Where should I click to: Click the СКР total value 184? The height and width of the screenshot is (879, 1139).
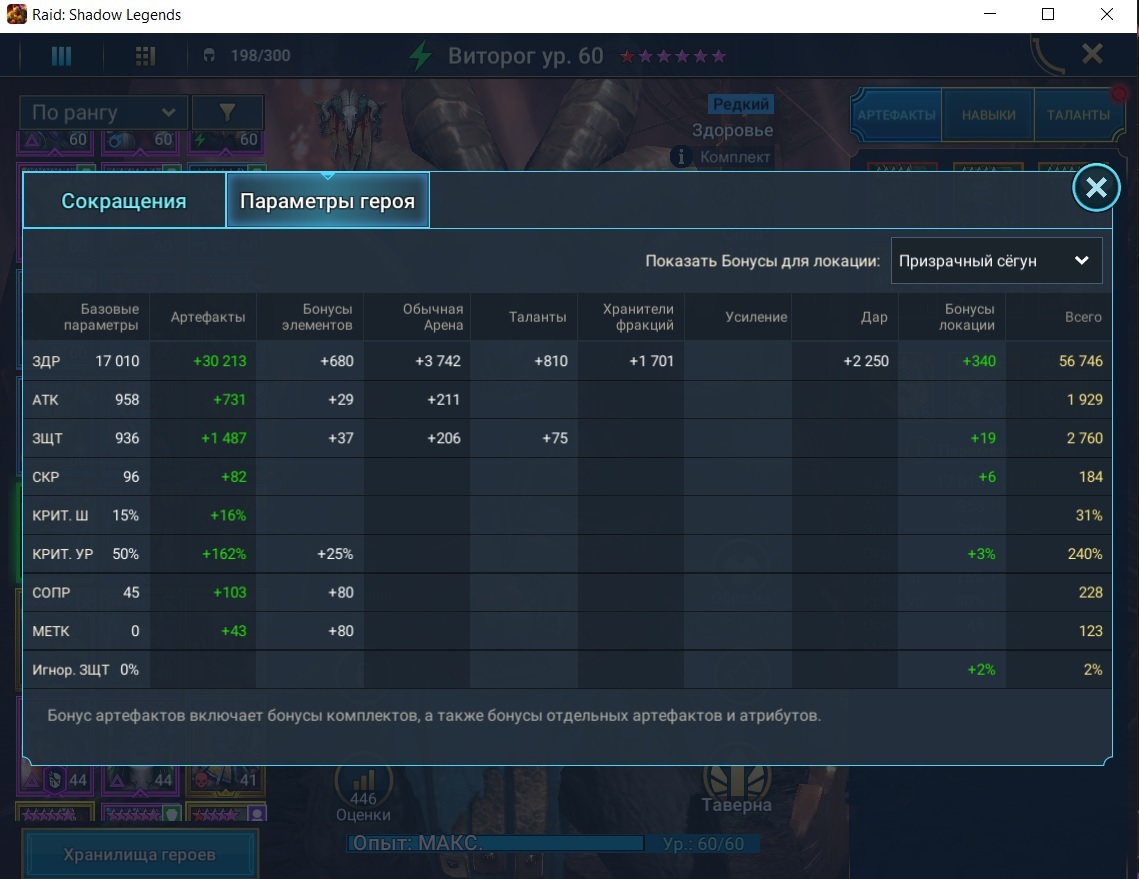[x=1091, y=477]
